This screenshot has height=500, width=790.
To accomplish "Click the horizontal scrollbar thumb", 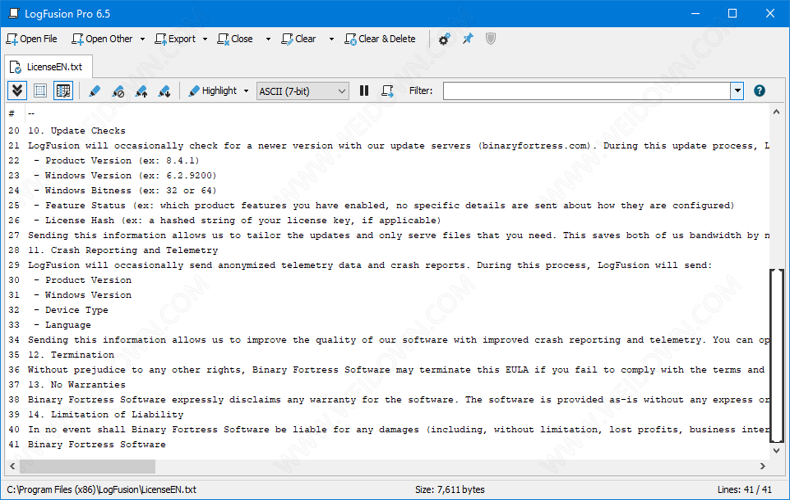I will (87, 467).
